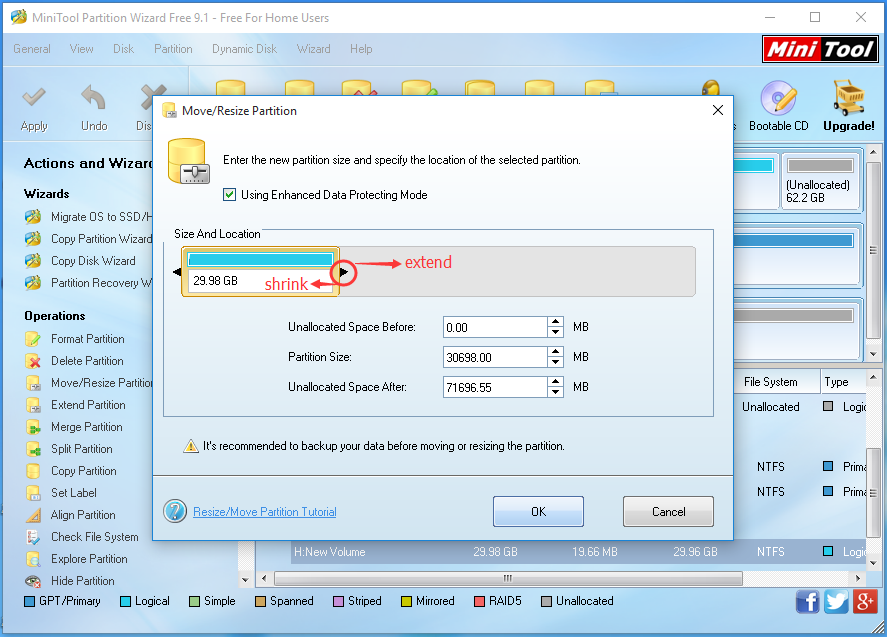This screenshot has height=637, width=887.
Task: Click the horizontal scrollbar right arrow
Action: [858, 578]
